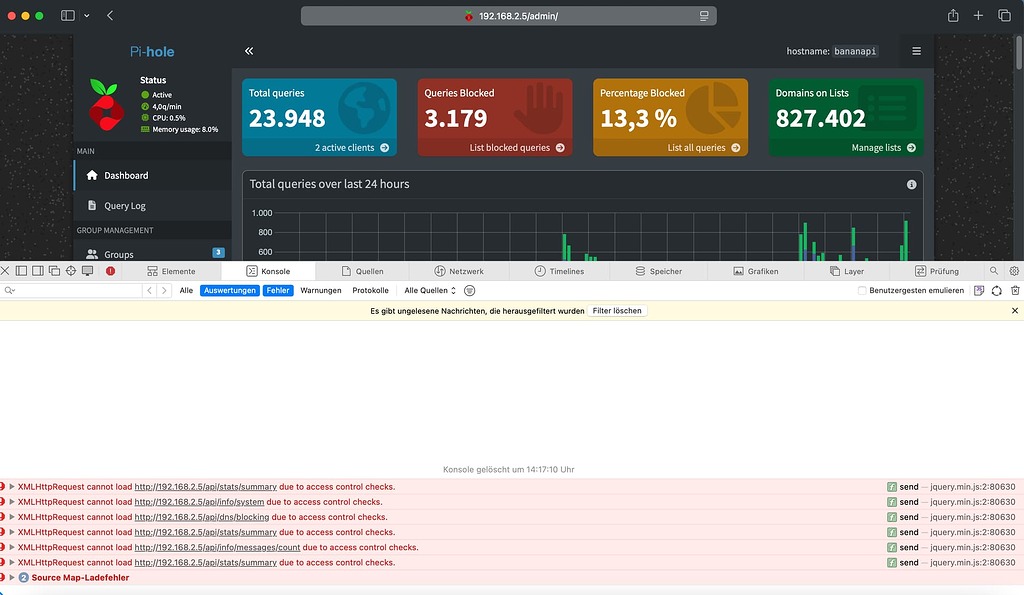Expand the 'Source Map-Ladefehler' group
1024x595 pixels.
click(x=12, y=577)
